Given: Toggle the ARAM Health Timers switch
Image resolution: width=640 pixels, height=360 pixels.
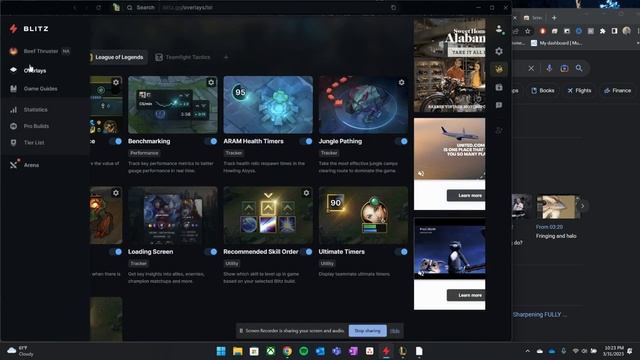Looking at the screenshot, I should point(306,141).
